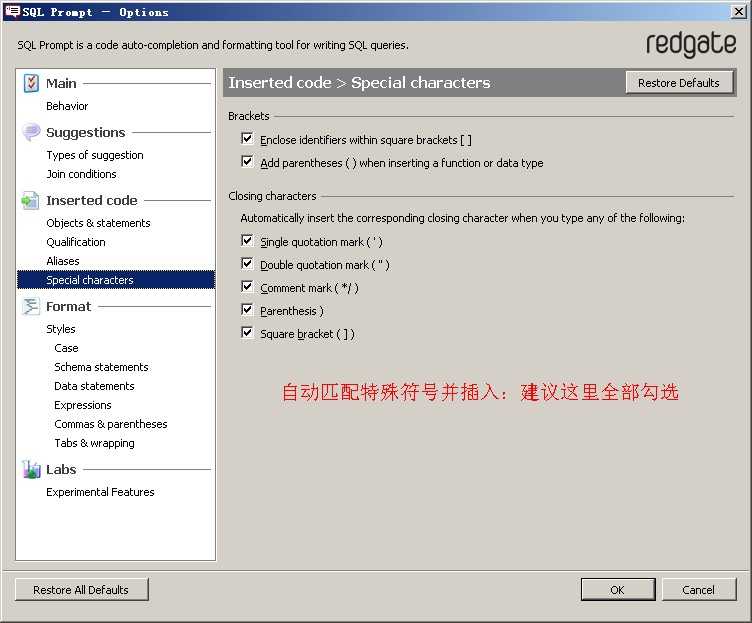Open the Join conditions page
Viewport: 752px width, 623px height.
(82, 174)
